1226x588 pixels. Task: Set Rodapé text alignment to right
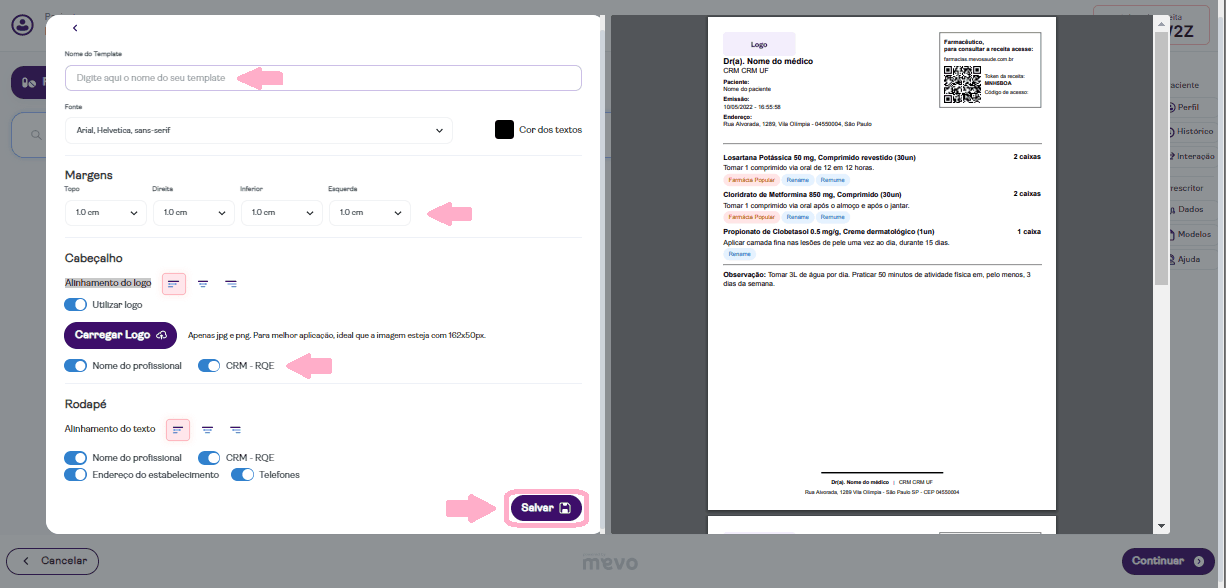pyautogui.click(x=235, y=429)
